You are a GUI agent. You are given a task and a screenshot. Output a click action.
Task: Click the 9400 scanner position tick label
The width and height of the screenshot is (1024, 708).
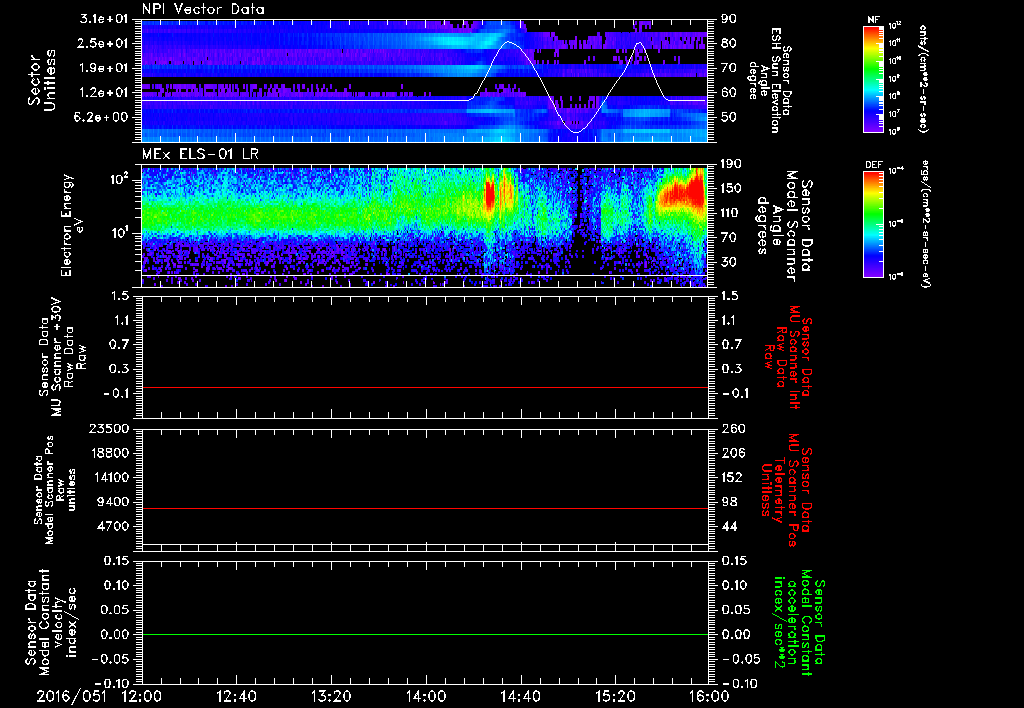[114, 502]
